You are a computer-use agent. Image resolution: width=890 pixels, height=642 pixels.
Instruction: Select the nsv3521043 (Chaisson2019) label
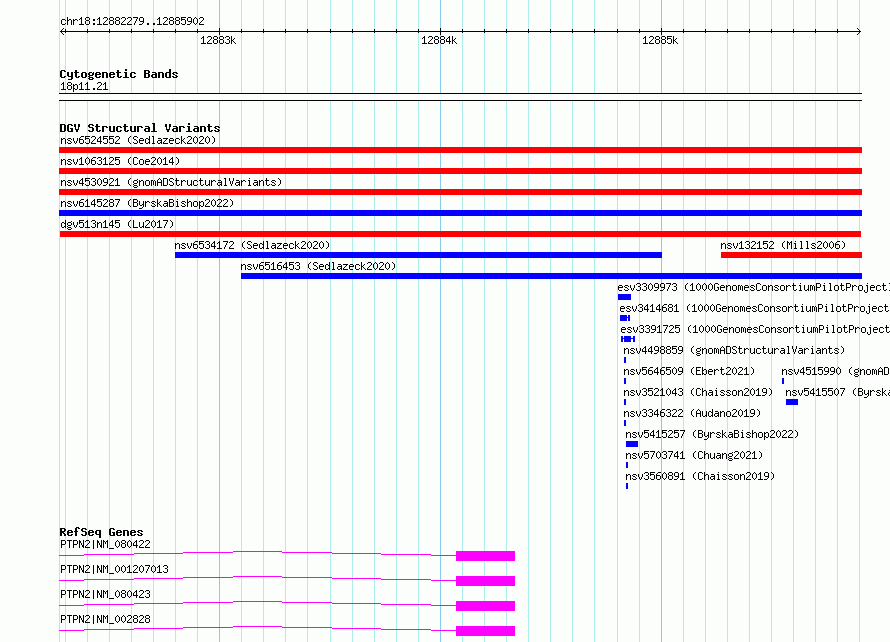pyautogui.click(x=698, y=392)
